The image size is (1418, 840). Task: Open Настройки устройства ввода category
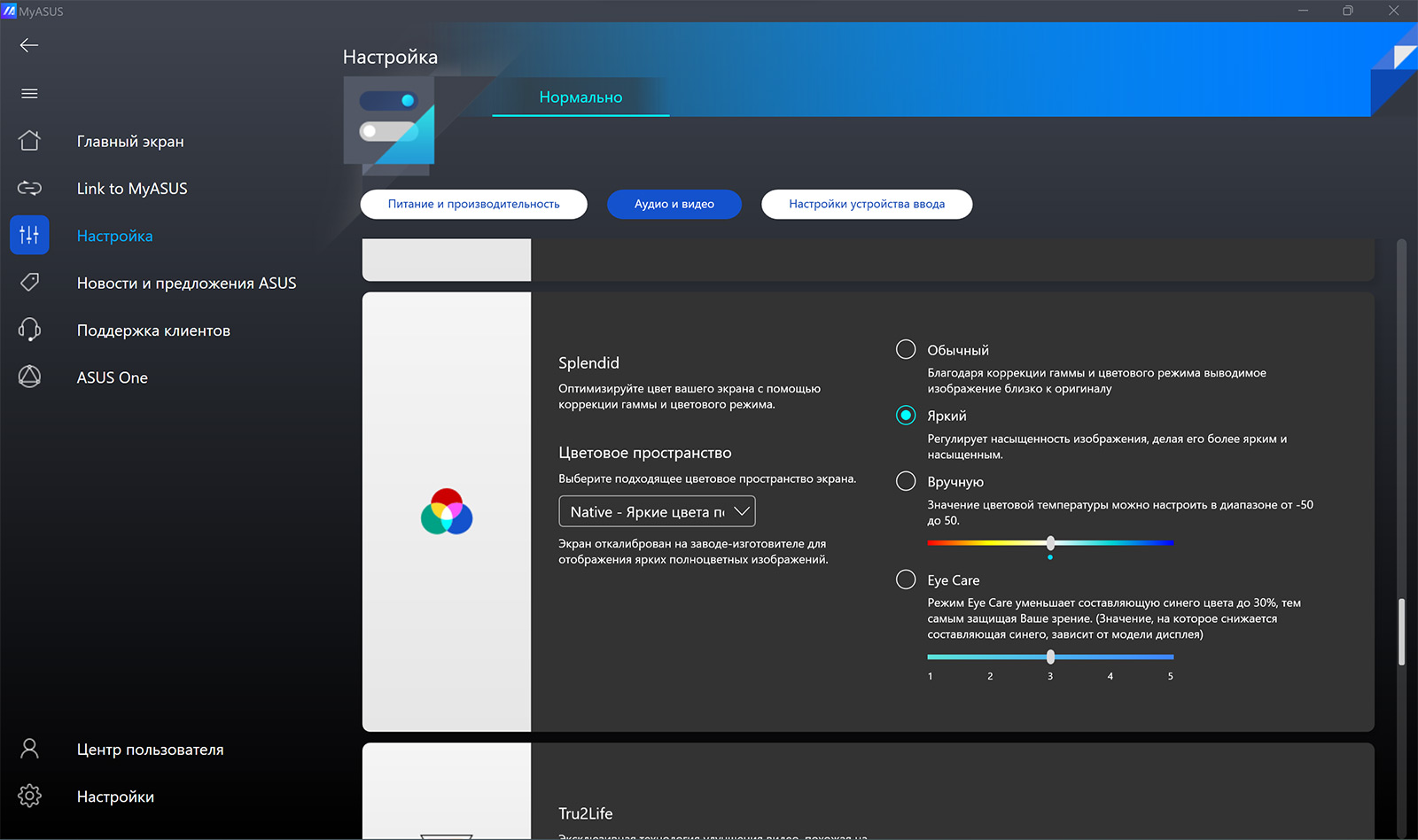(867, 204)
